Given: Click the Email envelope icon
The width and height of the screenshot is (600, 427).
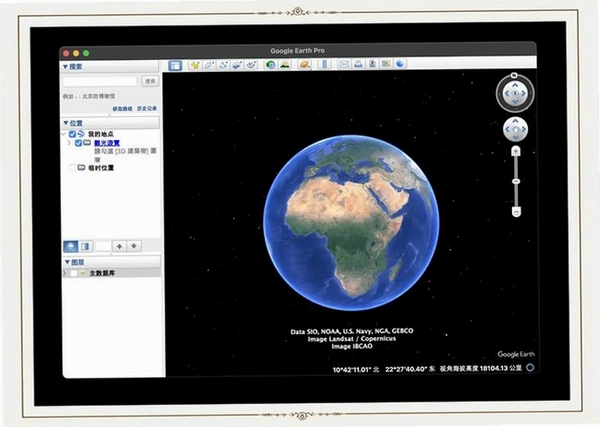Looking at the screenshot, I should point(344,64).
